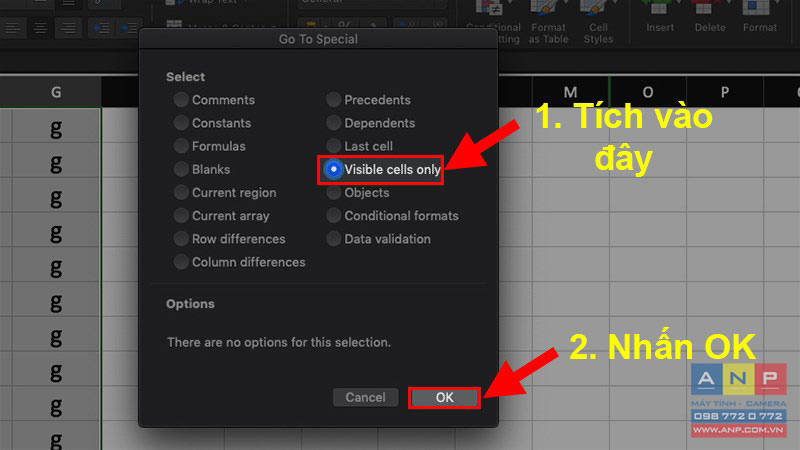800x450 pixels.
Task: Select column P header
Action: [724, 92]
